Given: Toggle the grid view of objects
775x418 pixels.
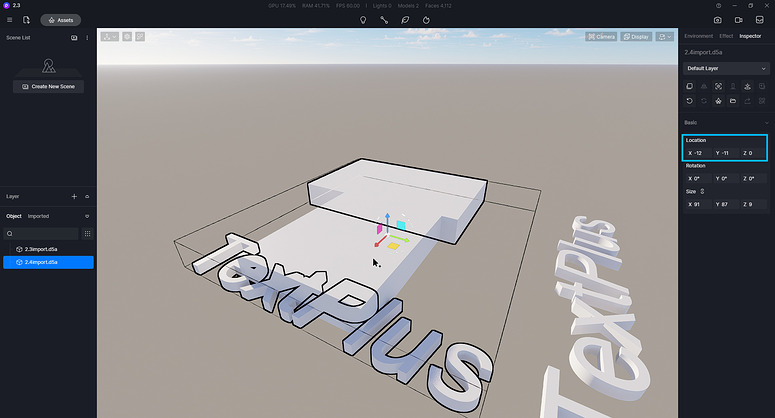Looking at the screenshot, I should 87,234.
